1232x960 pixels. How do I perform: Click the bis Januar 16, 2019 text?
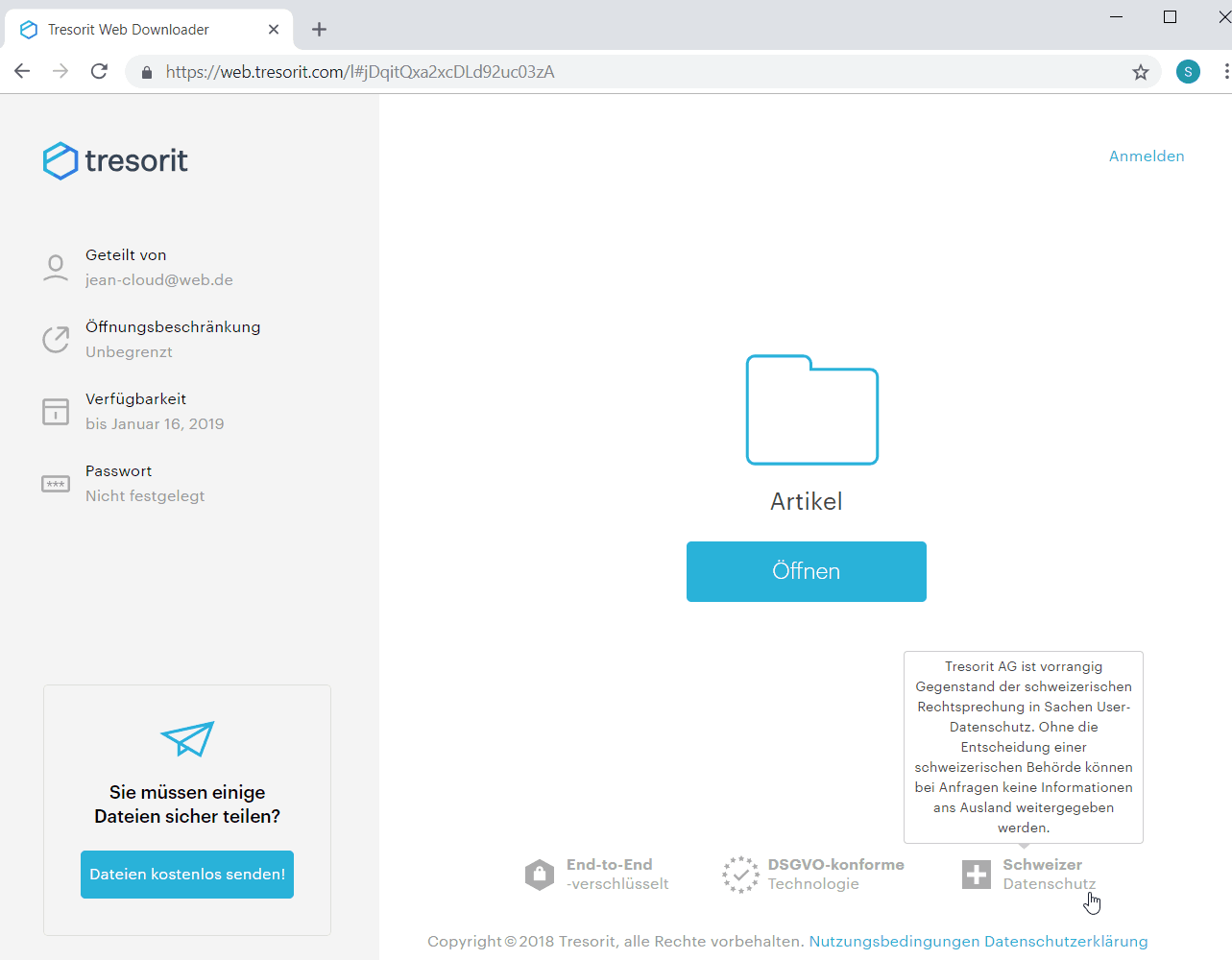155,424
